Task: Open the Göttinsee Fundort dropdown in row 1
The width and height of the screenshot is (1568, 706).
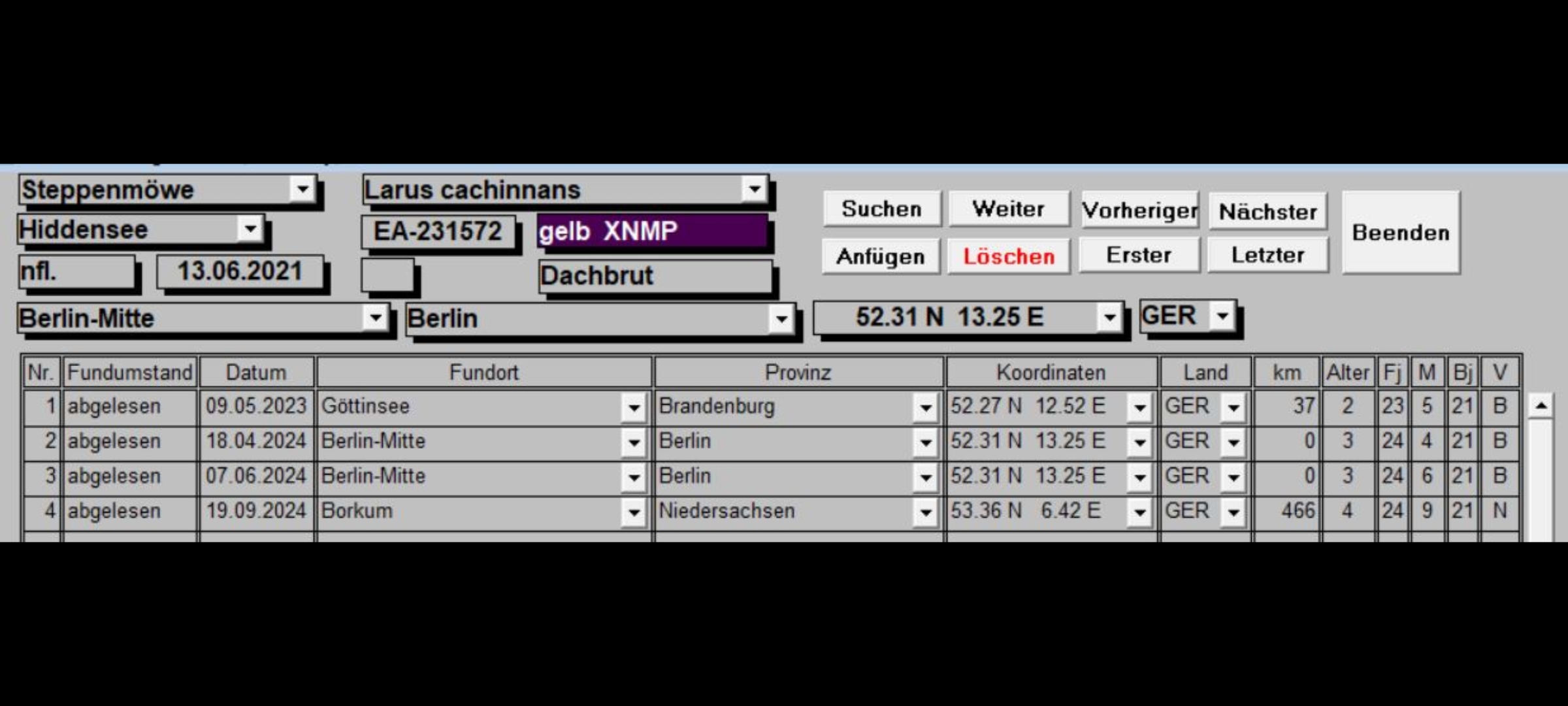Action: coord(633,408)
